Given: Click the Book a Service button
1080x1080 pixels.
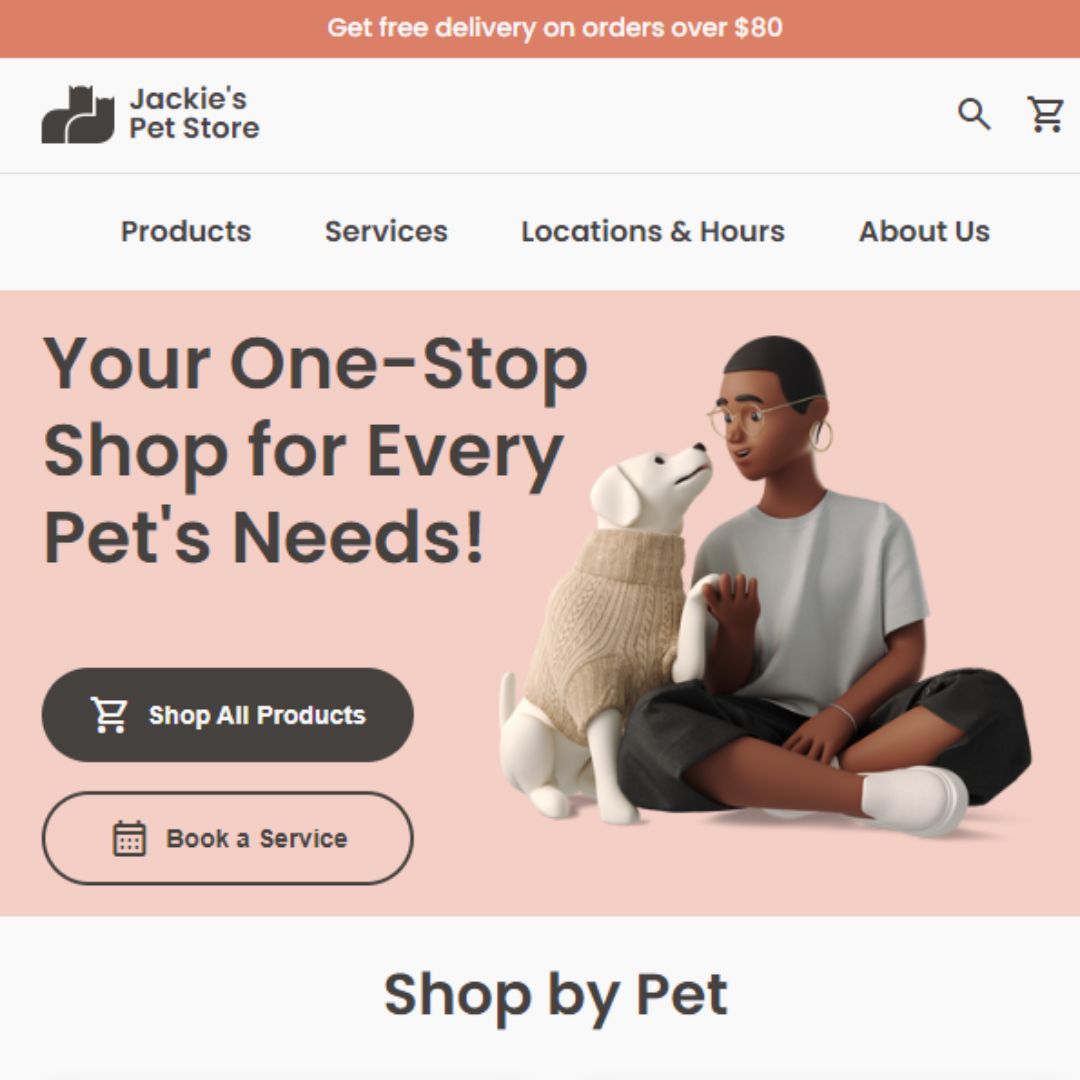Looking at the screenshot, I should (228, 838).
